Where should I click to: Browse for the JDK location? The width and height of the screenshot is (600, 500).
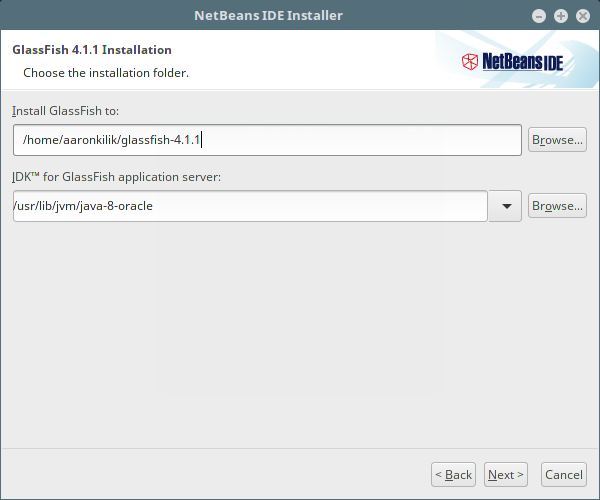point(557,206)
